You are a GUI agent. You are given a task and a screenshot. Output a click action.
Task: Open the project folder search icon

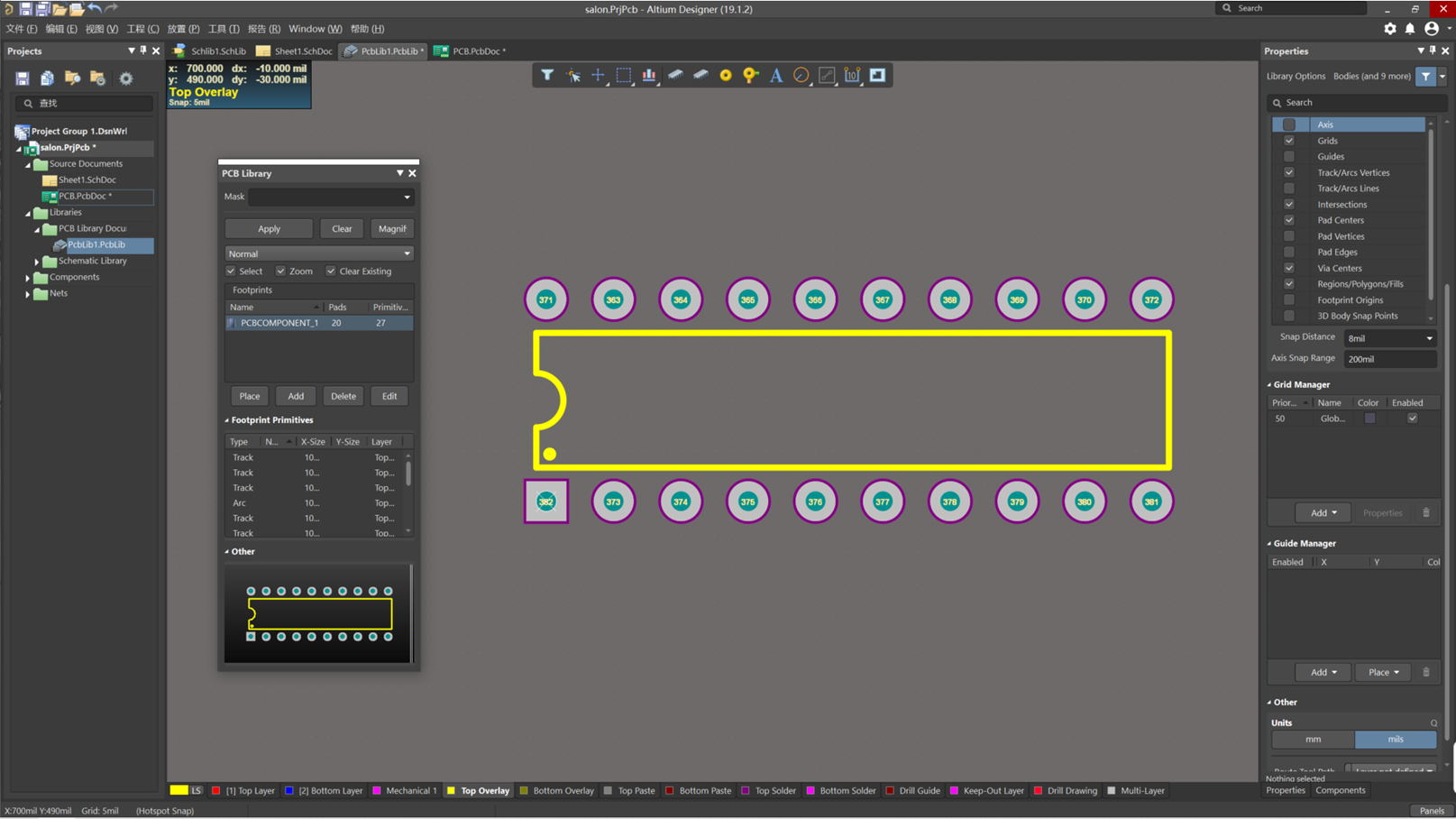72,78
